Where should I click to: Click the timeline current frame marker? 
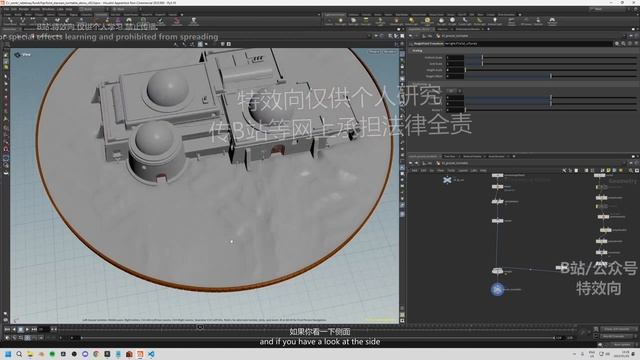pyautogui.click(x=200, y=327)
